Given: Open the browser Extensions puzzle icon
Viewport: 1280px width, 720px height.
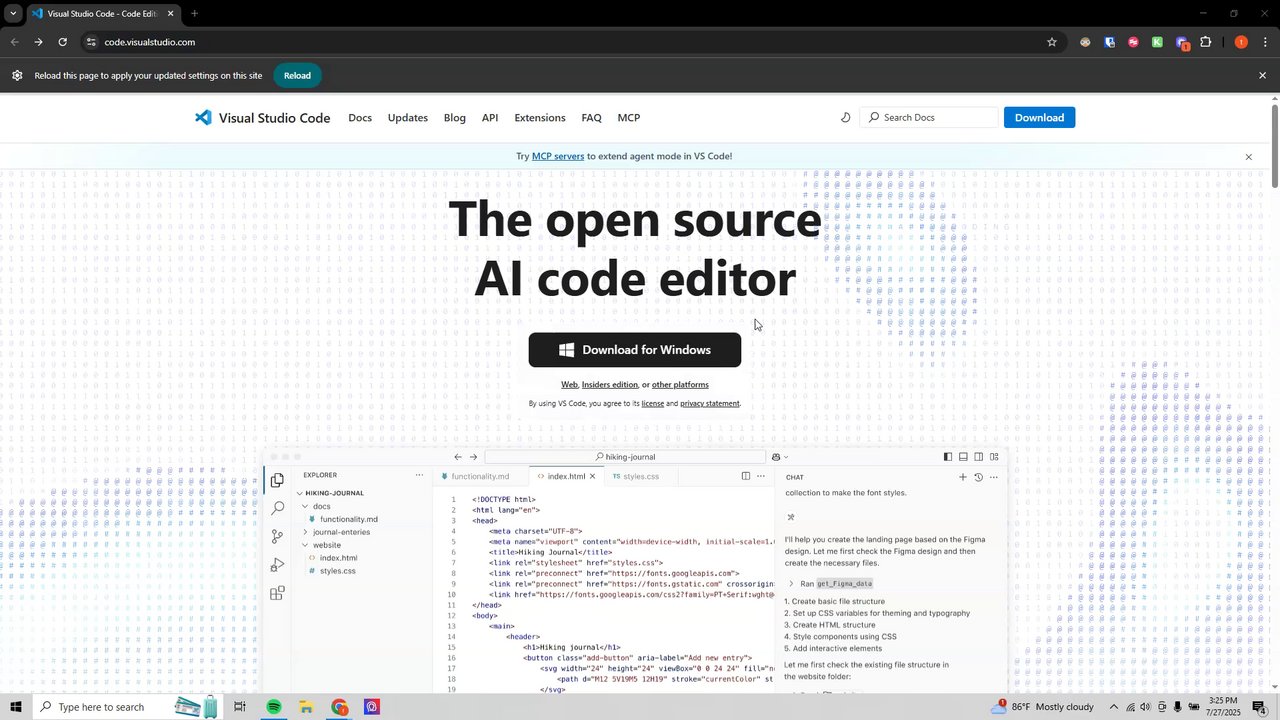Looking at the screenshot, I should coord(1205,42).
